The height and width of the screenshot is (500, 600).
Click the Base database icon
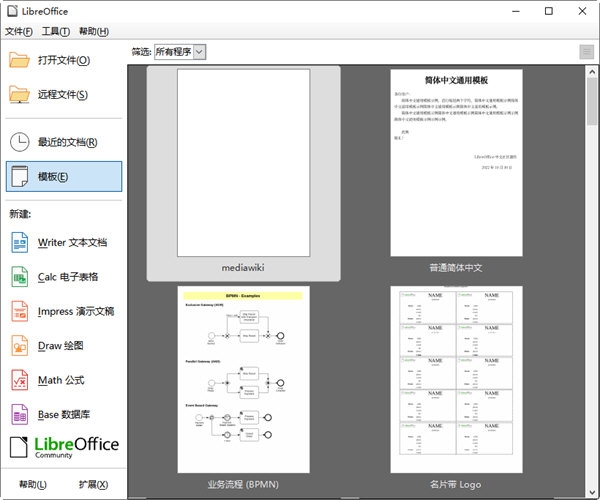[x=20, y=414]
